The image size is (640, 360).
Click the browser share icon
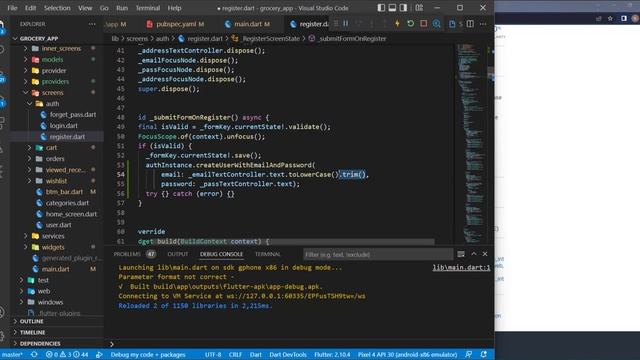pos(598,18)
